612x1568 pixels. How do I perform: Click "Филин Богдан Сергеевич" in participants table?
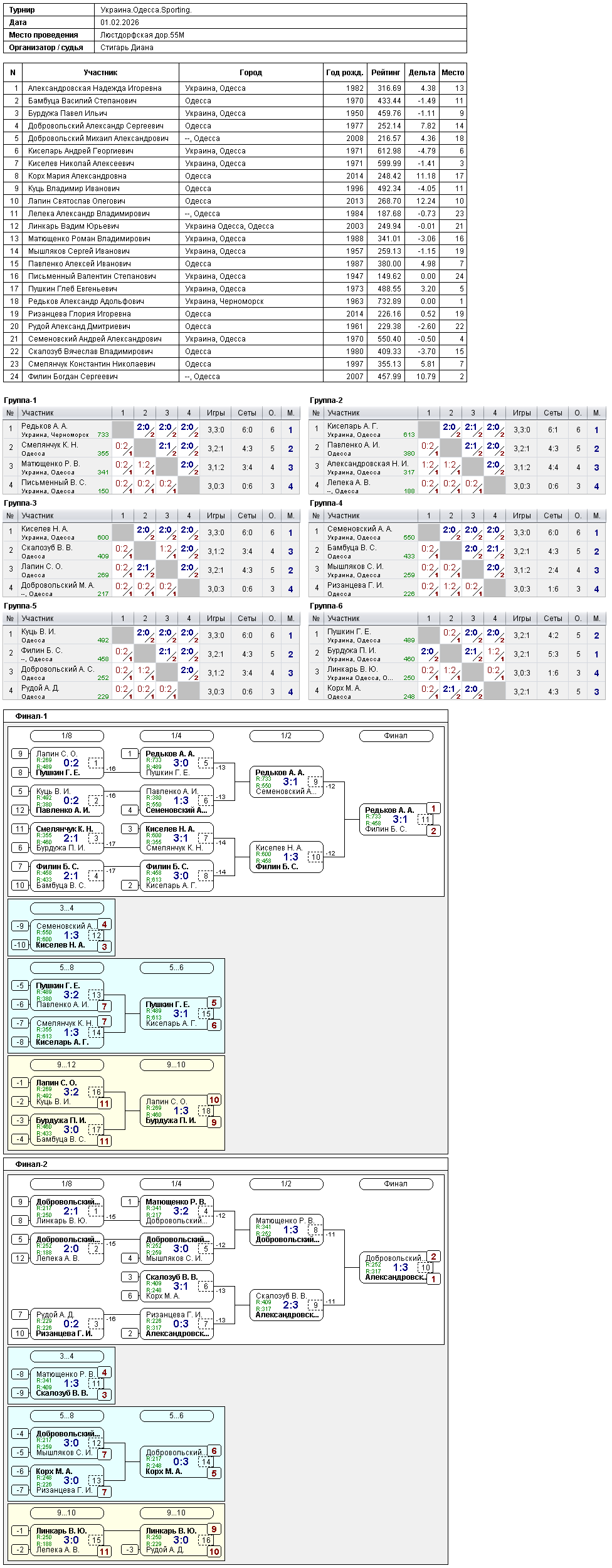[73, 377]
